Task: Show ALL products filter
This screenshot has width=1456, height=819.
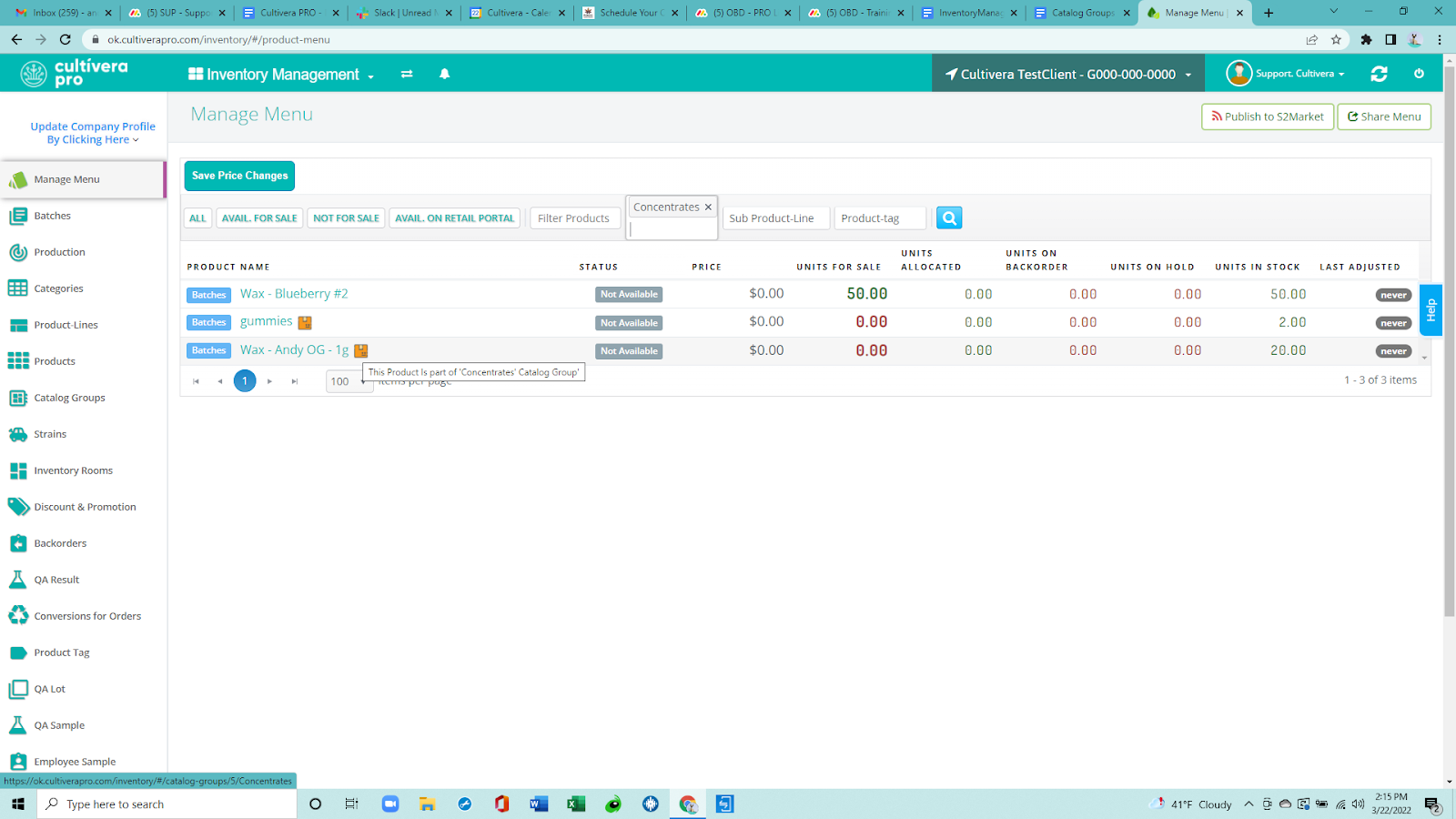Action: pyautogui.click(x=197, y=218)
